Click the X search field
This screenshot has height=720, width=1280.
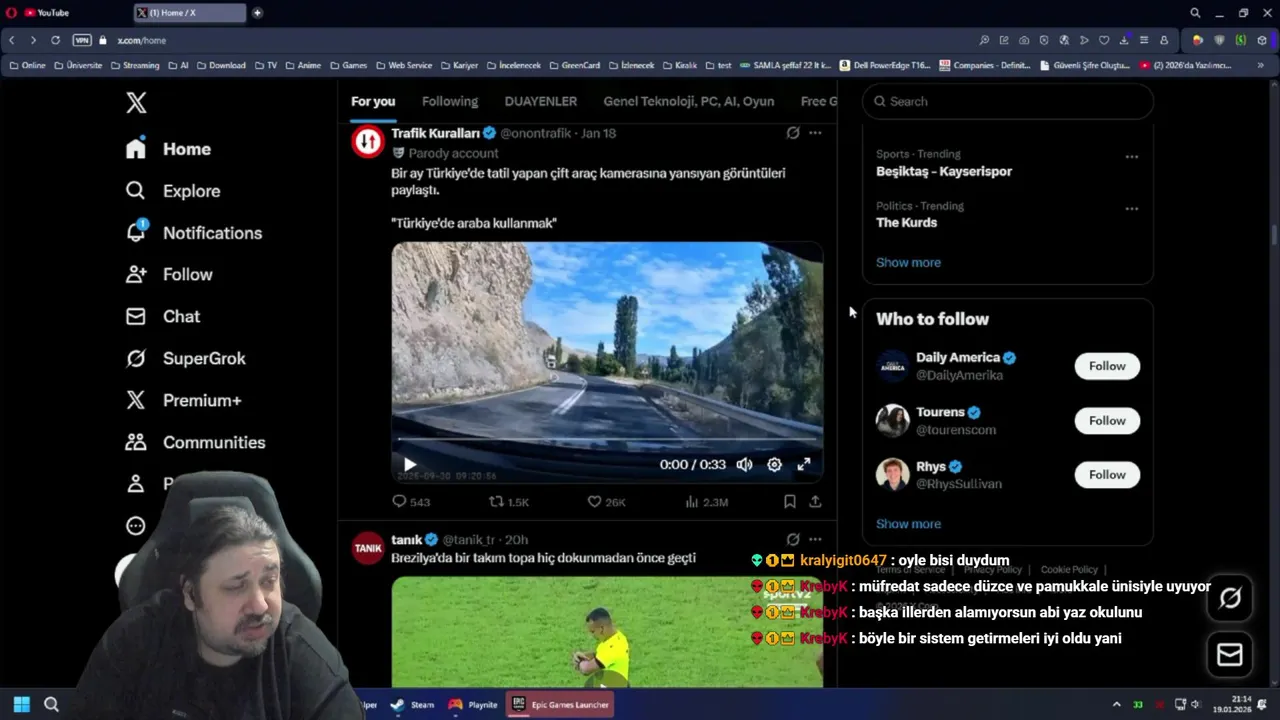[1008, 101]
